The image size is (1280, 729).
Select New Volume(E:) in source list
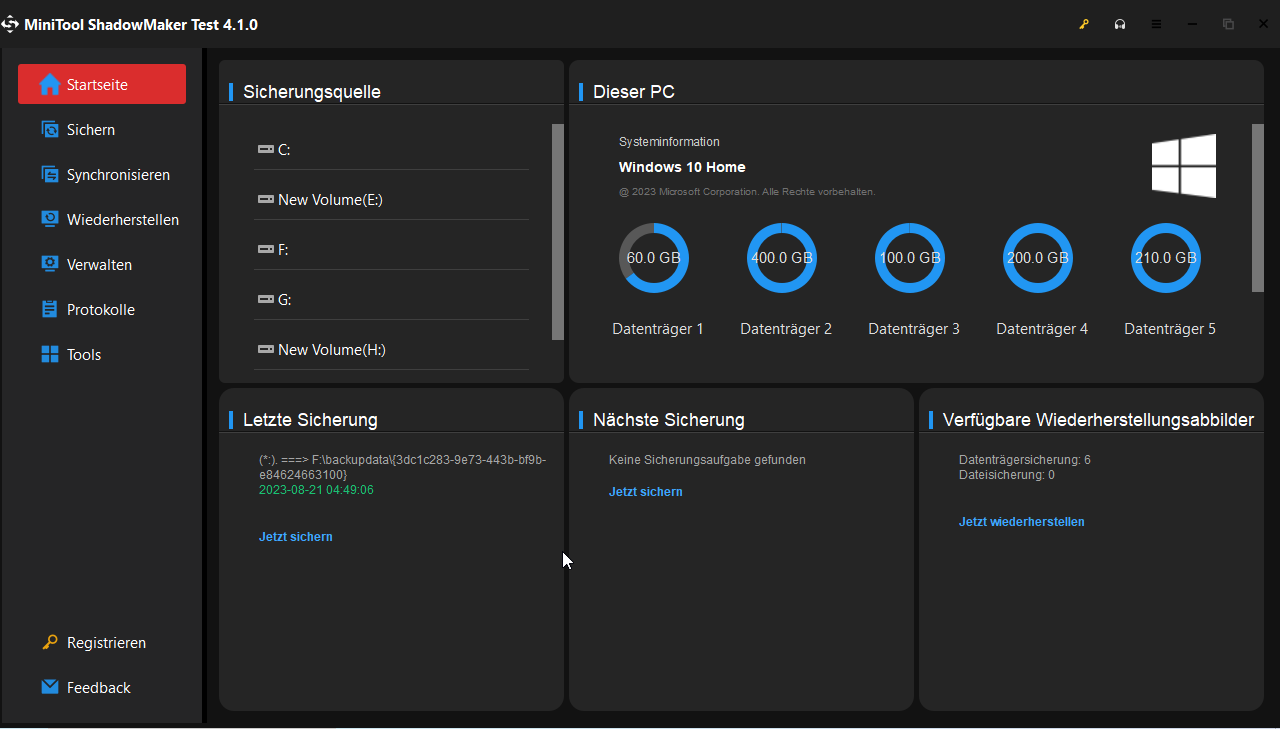click(x=391, y=200)
